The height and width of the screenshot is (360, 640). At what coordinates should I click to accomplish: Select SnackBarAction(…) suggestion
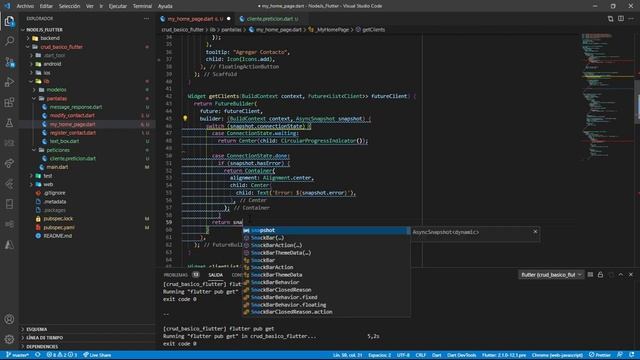click(x=327, y=245)
